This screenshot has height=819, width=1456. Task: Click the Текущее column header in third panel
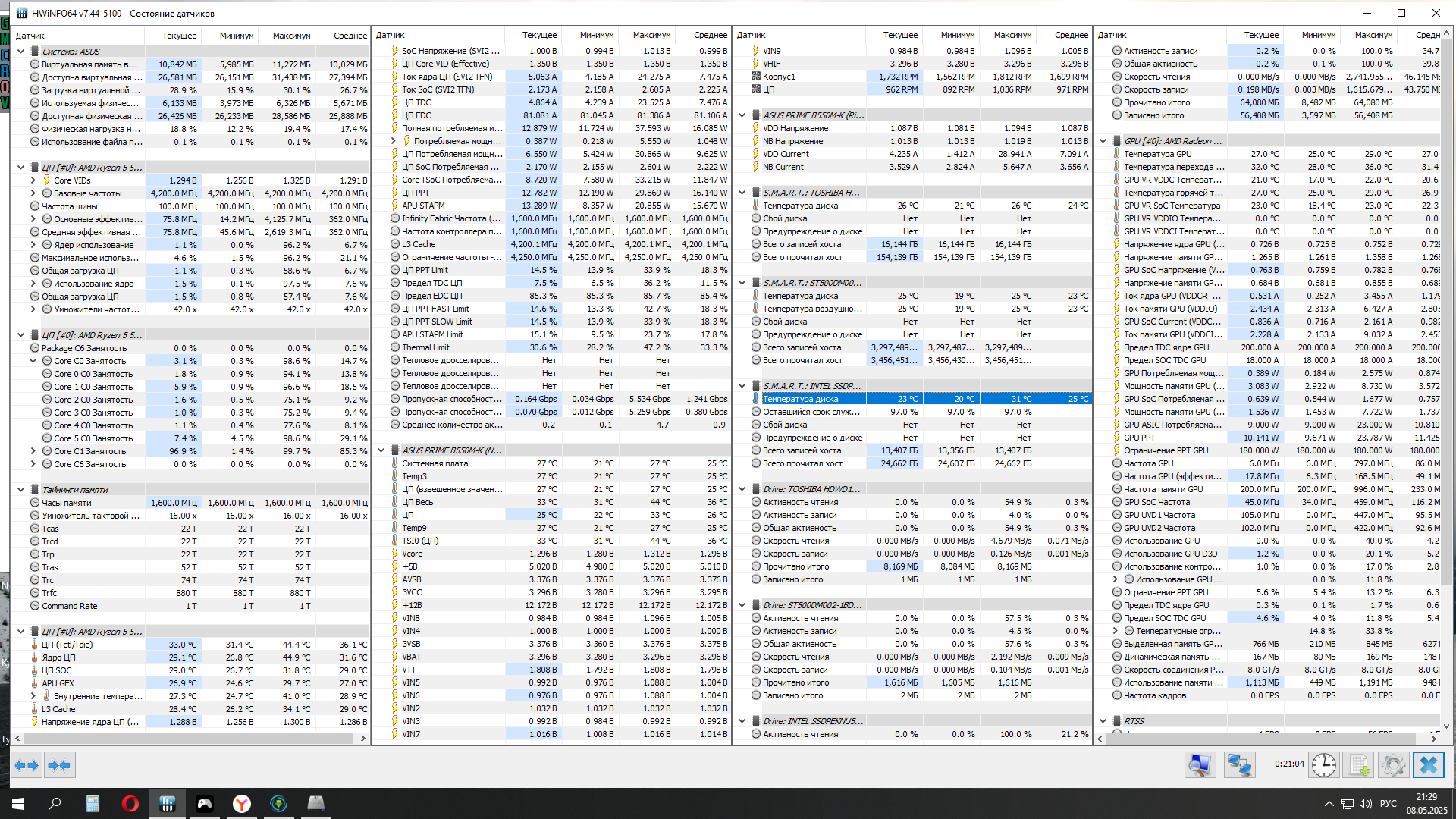[x=900, y=35]
